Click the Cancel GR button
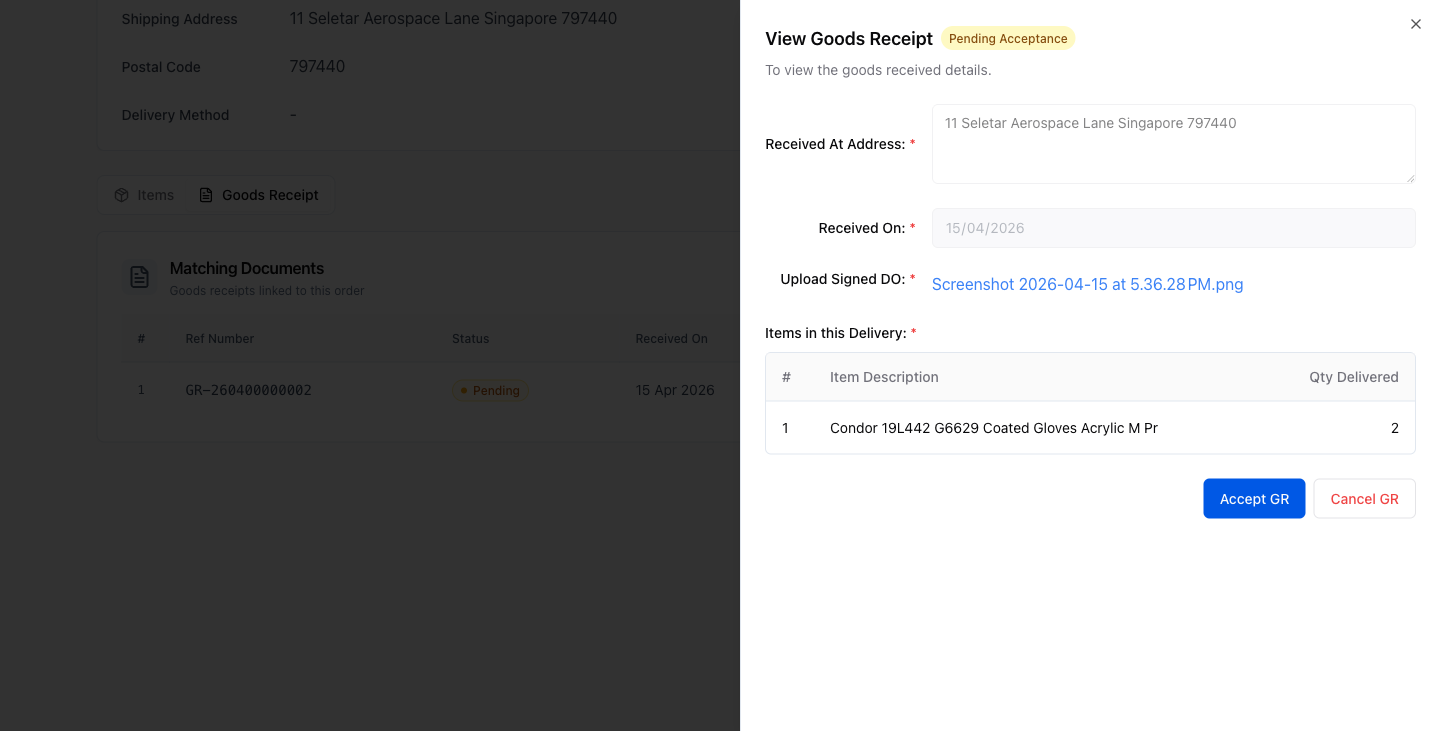The height and width of the screenshot is (731, 1440). [x=1364, y=498]
